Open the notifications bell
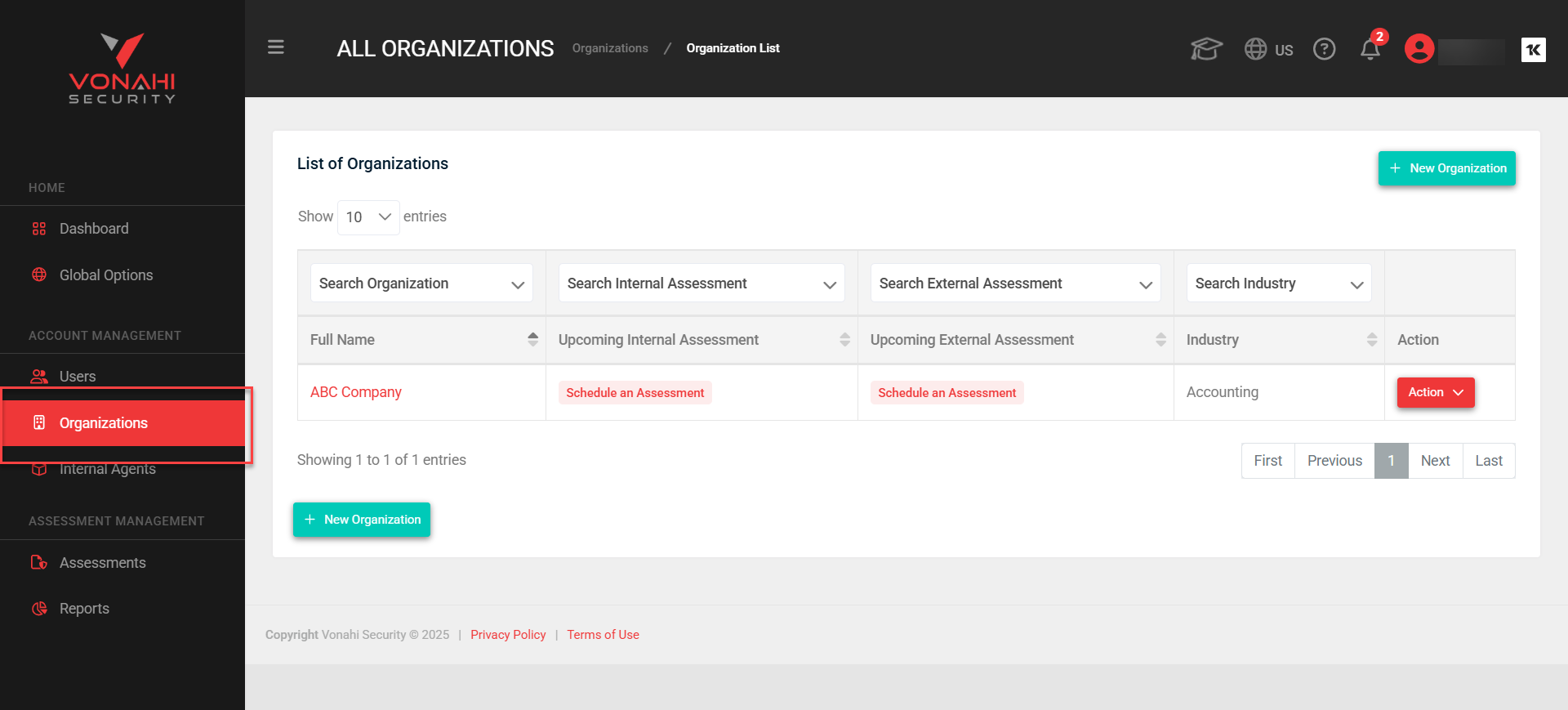Viewport: 1568px width, 710px height. (1370, 49)
